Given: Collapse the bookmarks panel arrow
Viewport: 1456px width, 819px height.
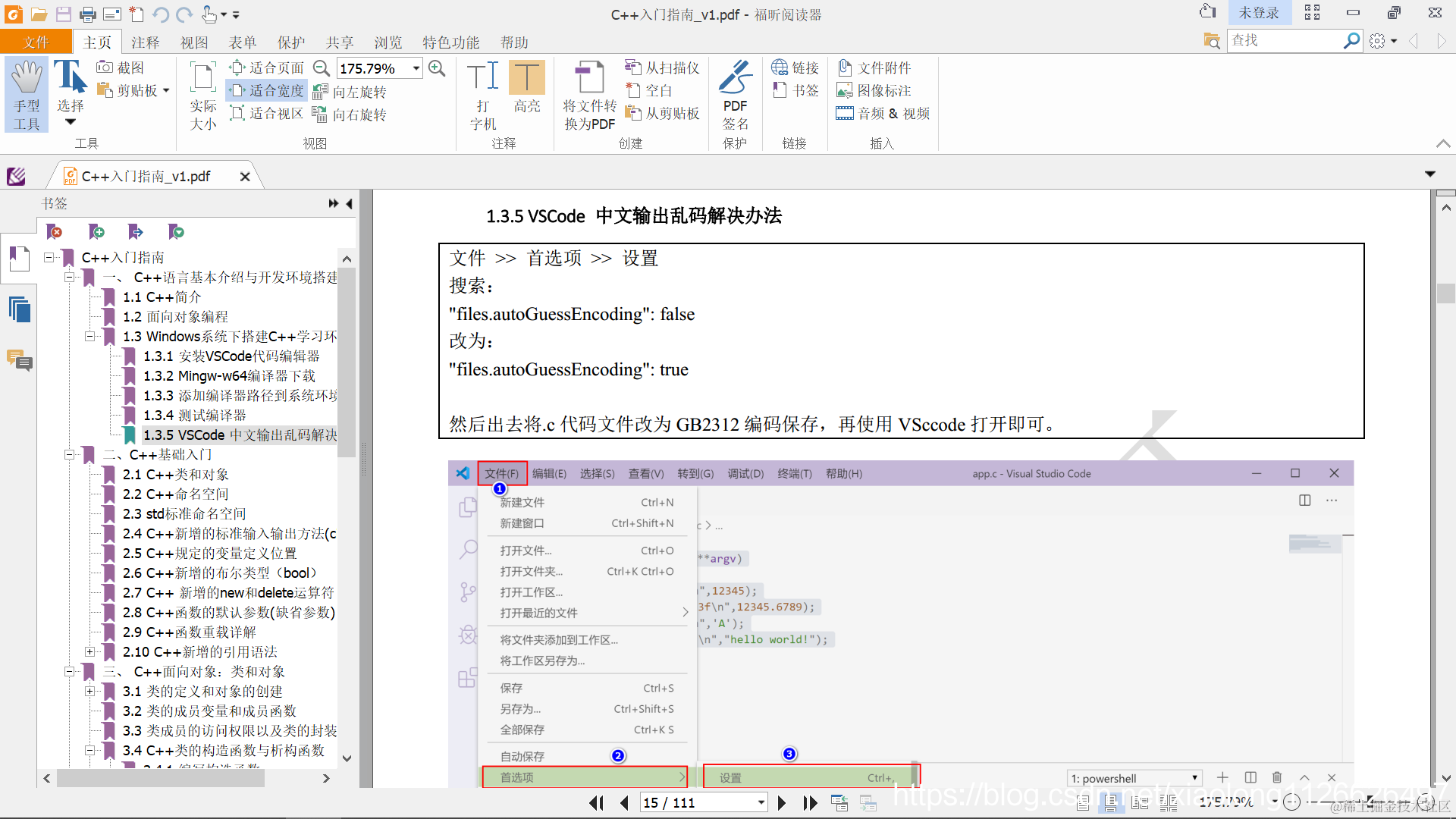Looking at the screenshot, I should 350,203.
